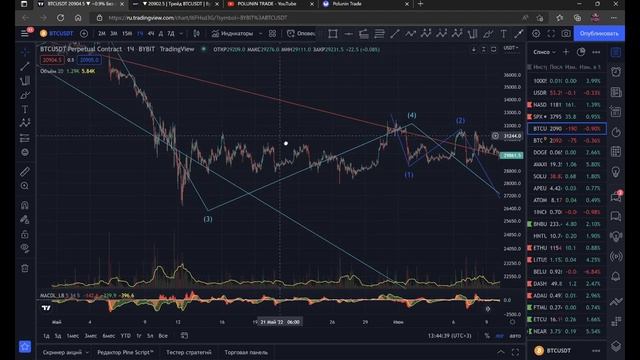Select the 7-day timeframe
This screenshot has height=360, width=640.
[171, 33]
